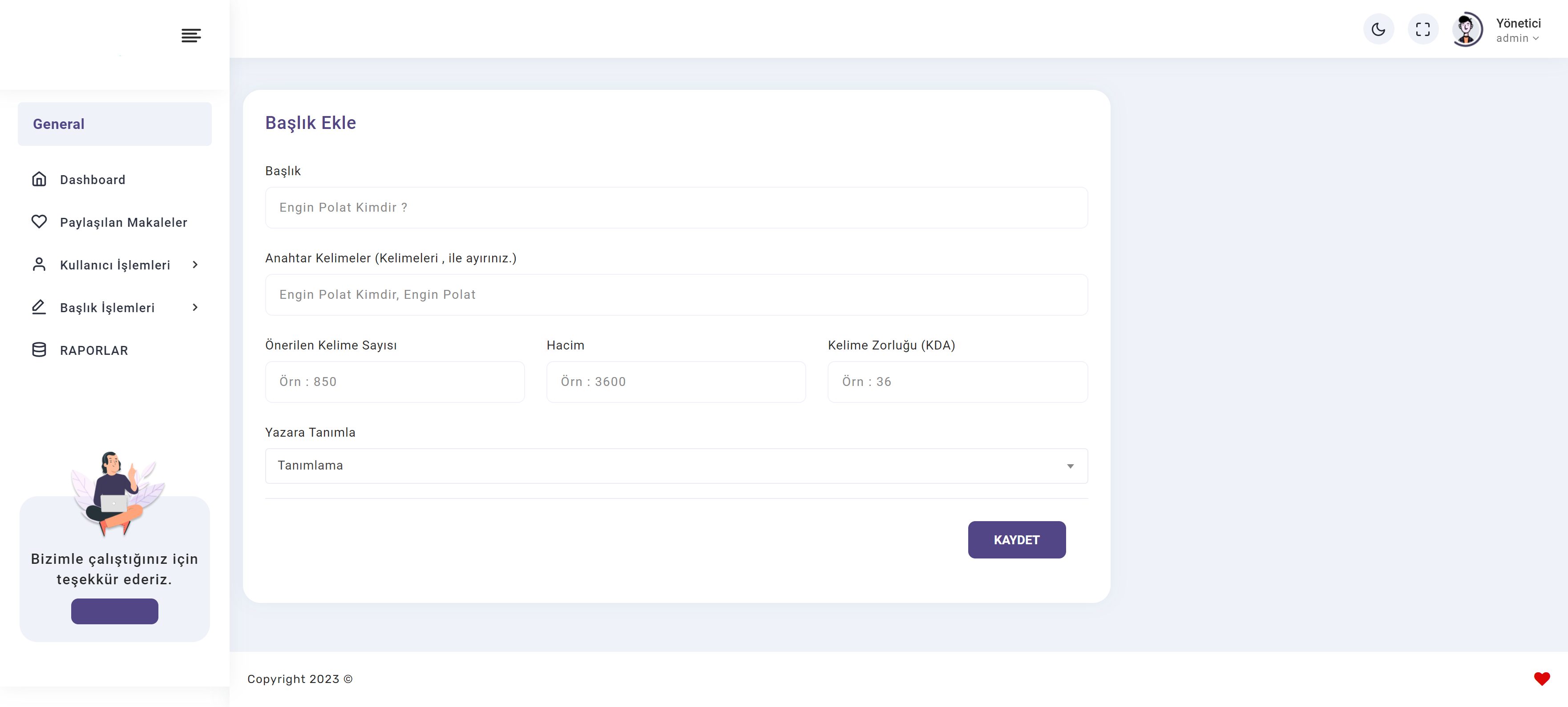The image size is (1568, 707).
Task: Click the pencil icon for Başlık İşlemleri
Action: (39, 307)
